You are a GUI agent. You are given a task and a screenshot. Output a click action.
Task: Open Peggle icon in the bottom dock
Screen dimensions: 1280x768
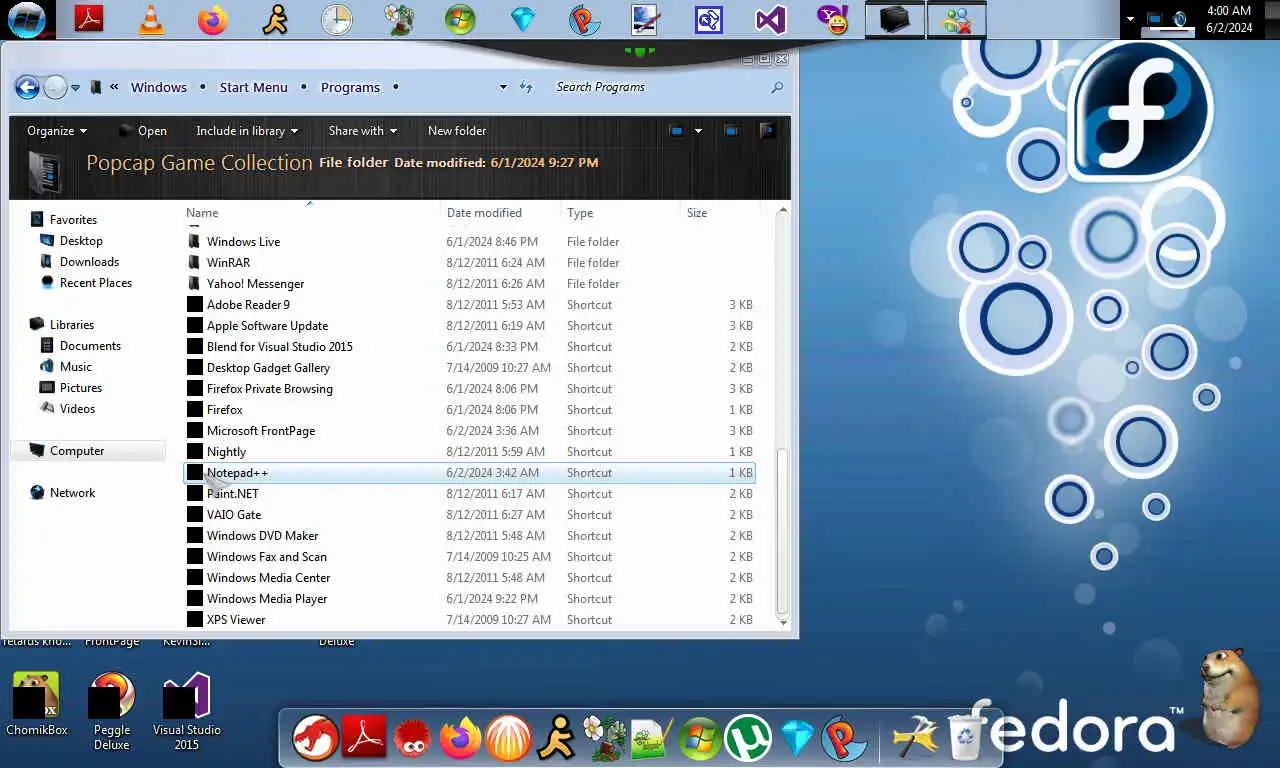[844, 739]
